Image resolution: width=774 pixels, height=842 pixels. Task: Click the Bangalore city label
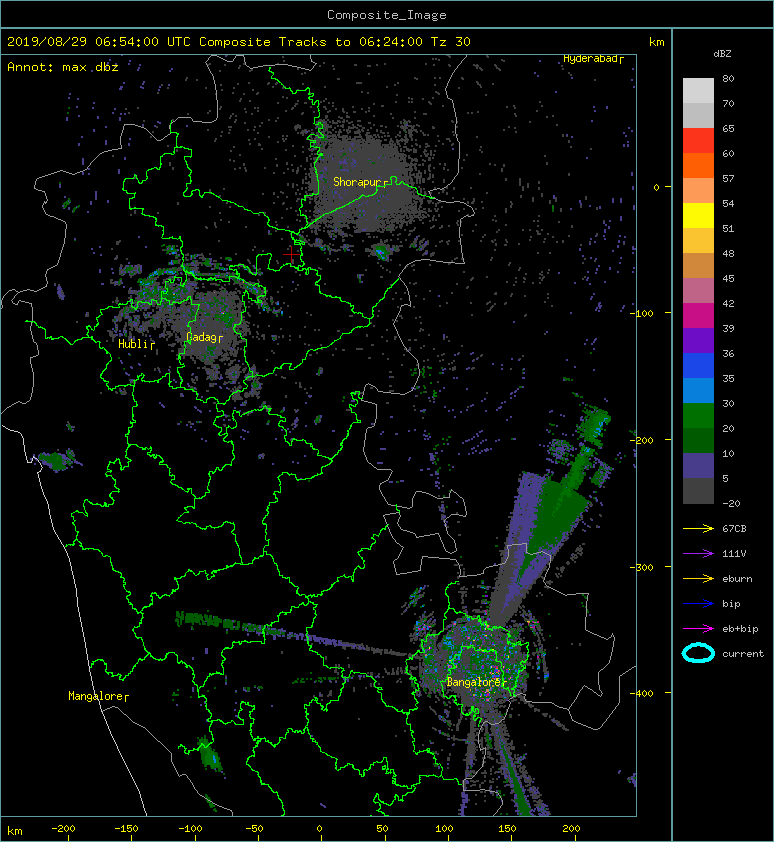coord(473,682)
